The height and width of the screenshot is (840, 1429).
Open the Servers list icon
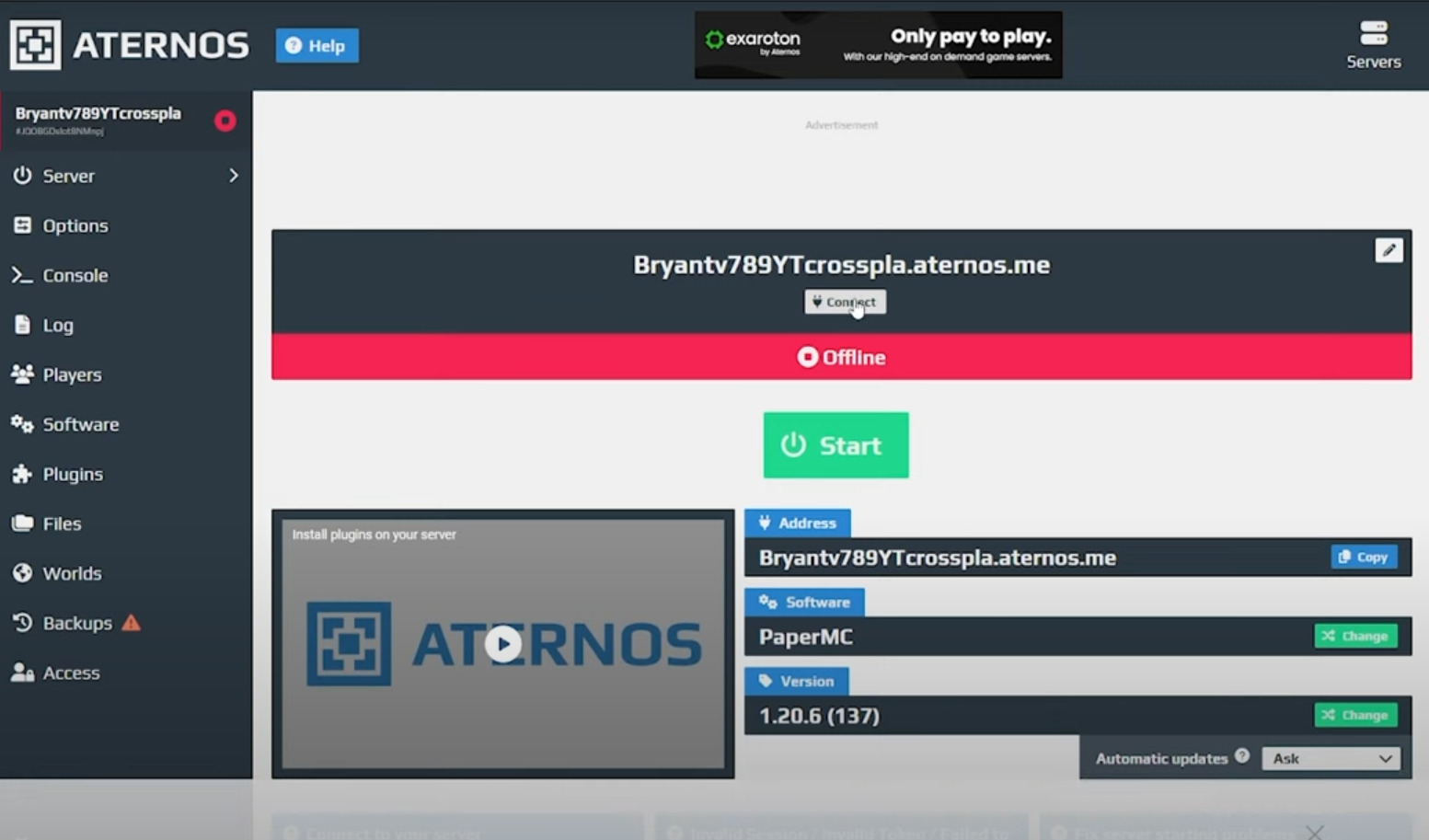[1373, 33]
